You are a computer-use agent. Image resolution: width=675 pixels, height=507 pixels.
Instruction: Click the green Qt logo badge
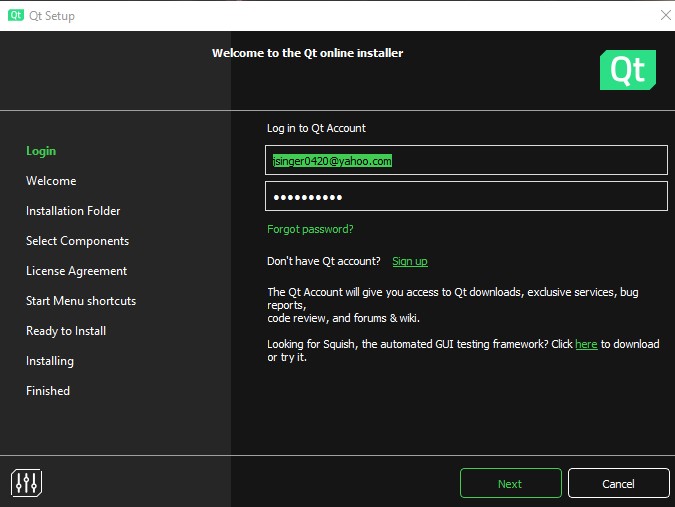[x=628, y=70]
